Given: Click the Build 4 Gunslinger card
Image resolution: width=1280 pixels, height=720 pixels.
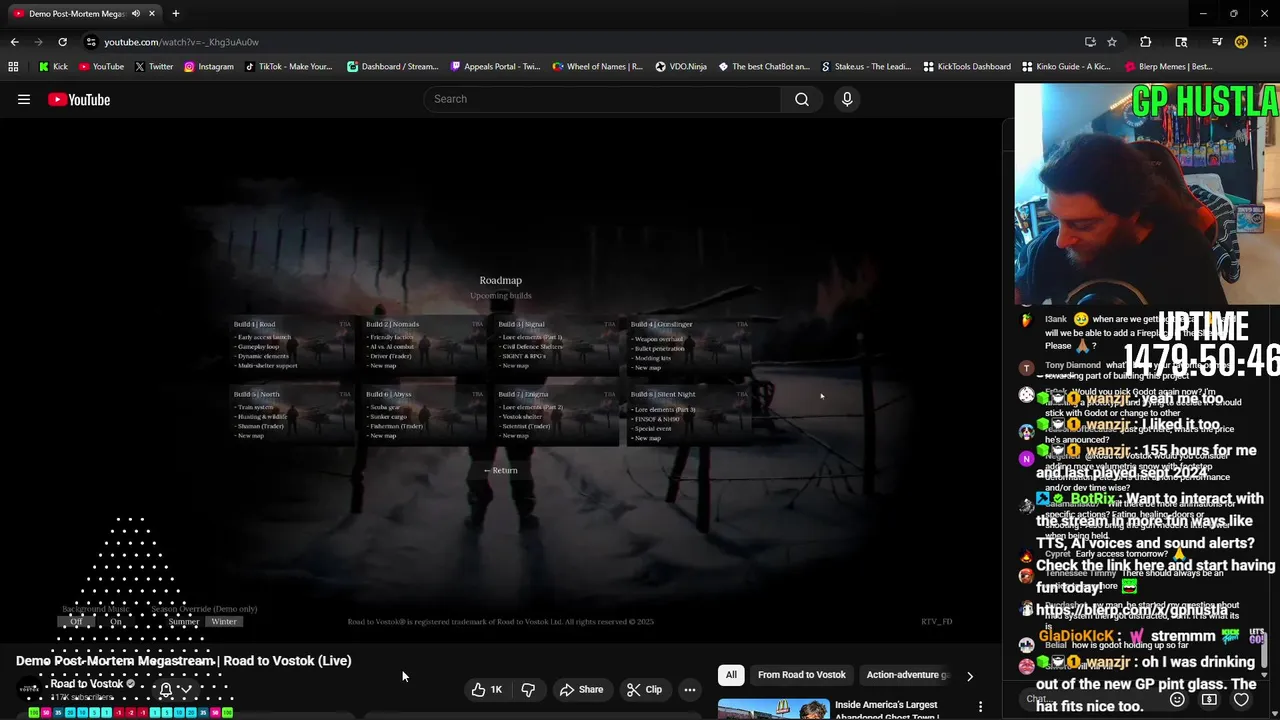Looking at the screenshot, I should 689,346.
